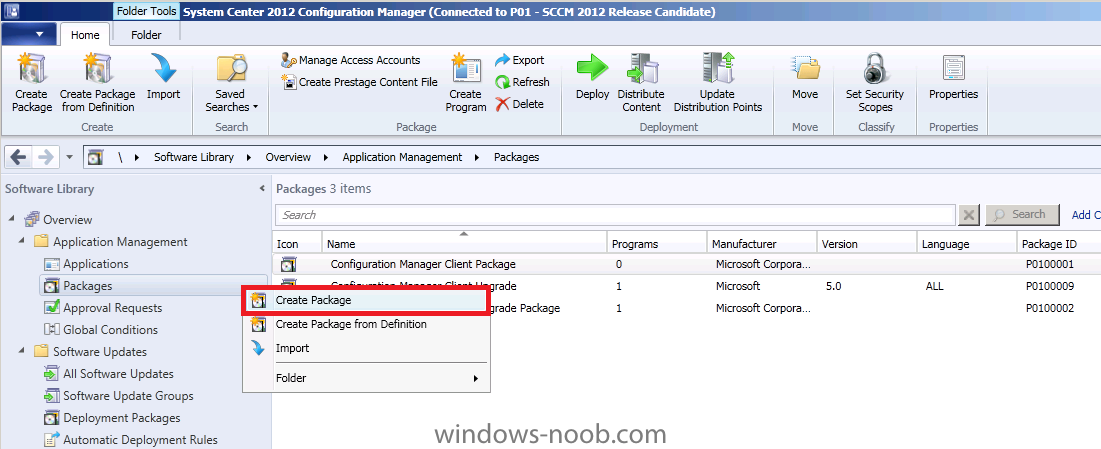Click the Import ribbon arrow icon
The image size is (1101, 449).
tap(164, 69)
